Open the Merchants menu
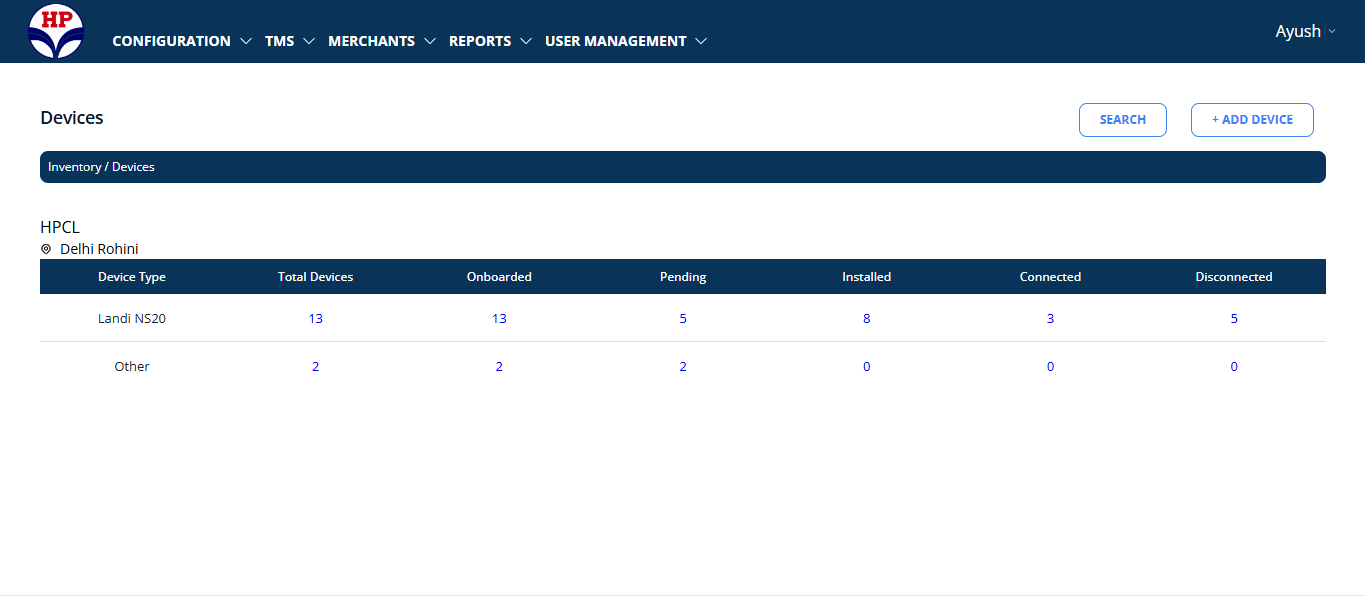This screenshot has height=603, width=1365. (381, 42)
